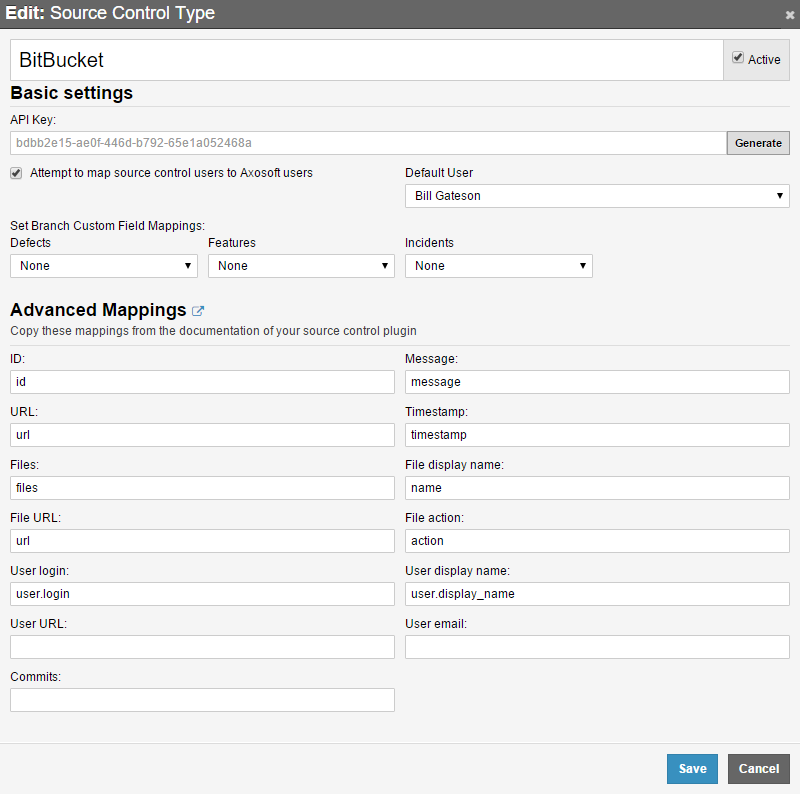800x794 pixels.
Task: Click the empty Commits mapping field
Action: coord(203,700)
